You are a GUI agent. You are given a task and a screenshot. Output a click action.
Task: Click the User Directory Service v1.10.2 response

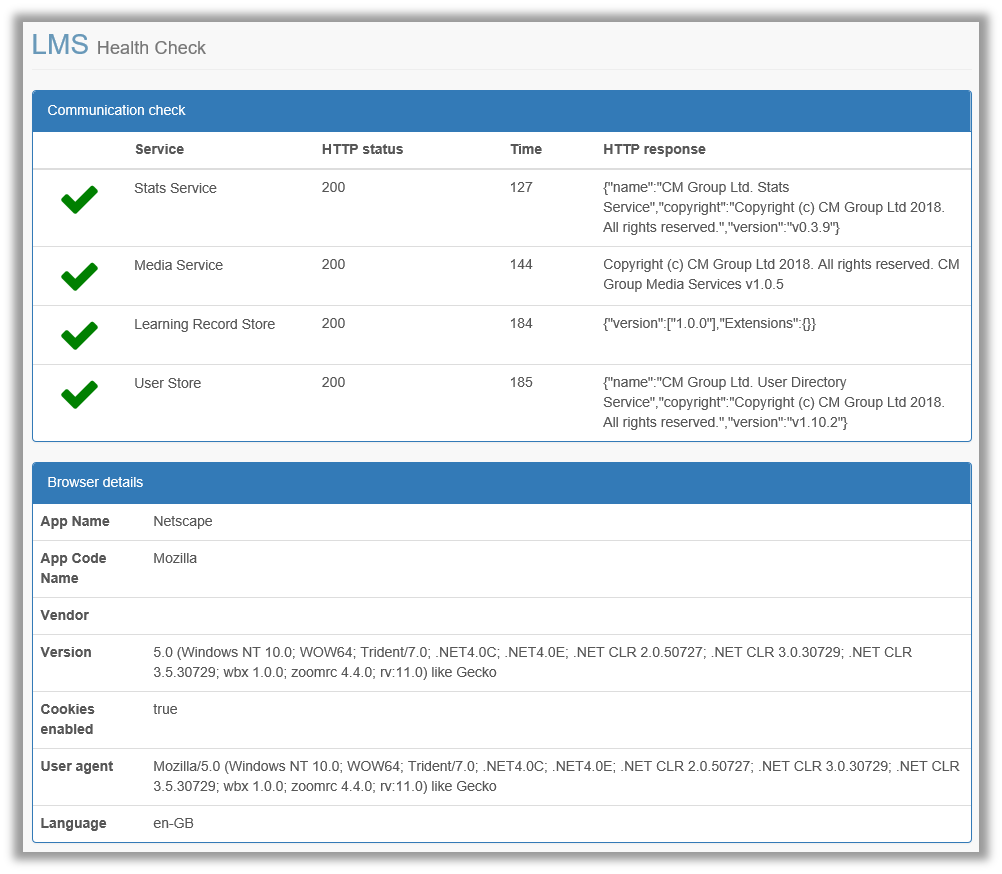[774, 402]
